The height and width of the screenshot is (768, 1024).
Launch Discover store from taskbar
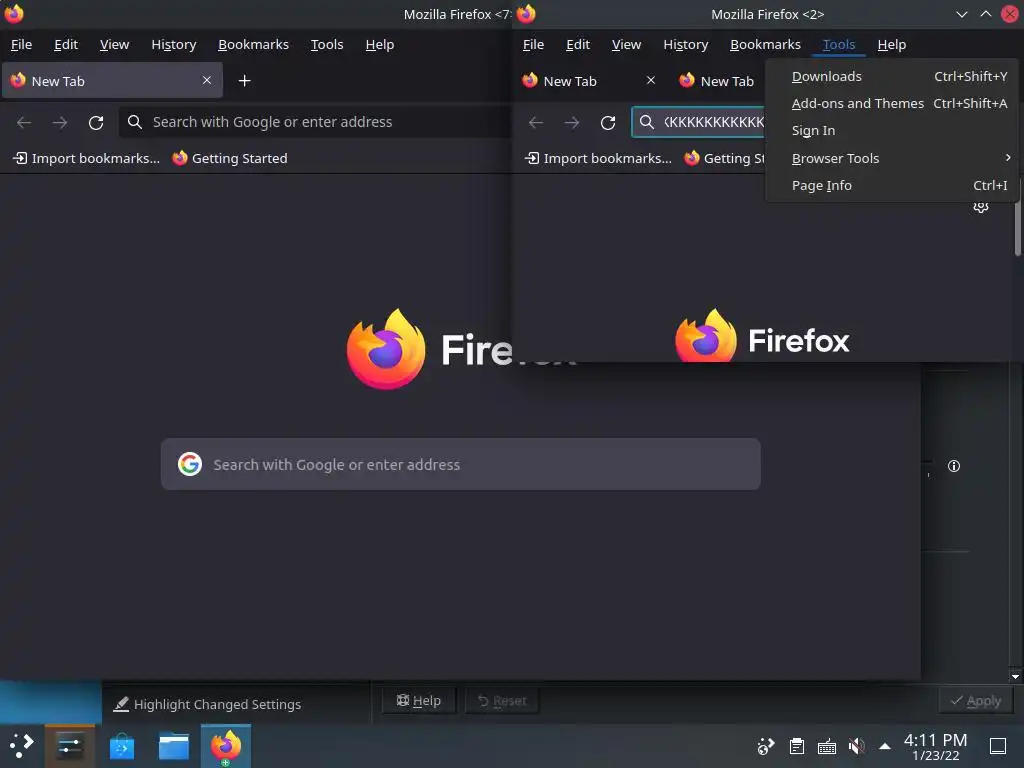[122, 746]
